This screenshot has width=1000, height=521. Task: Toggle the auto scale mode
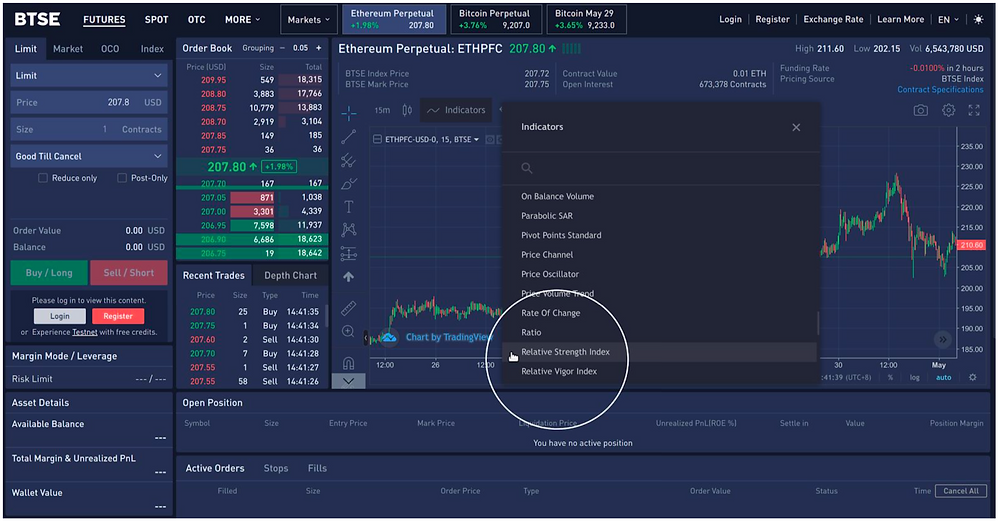click(943, 378)
